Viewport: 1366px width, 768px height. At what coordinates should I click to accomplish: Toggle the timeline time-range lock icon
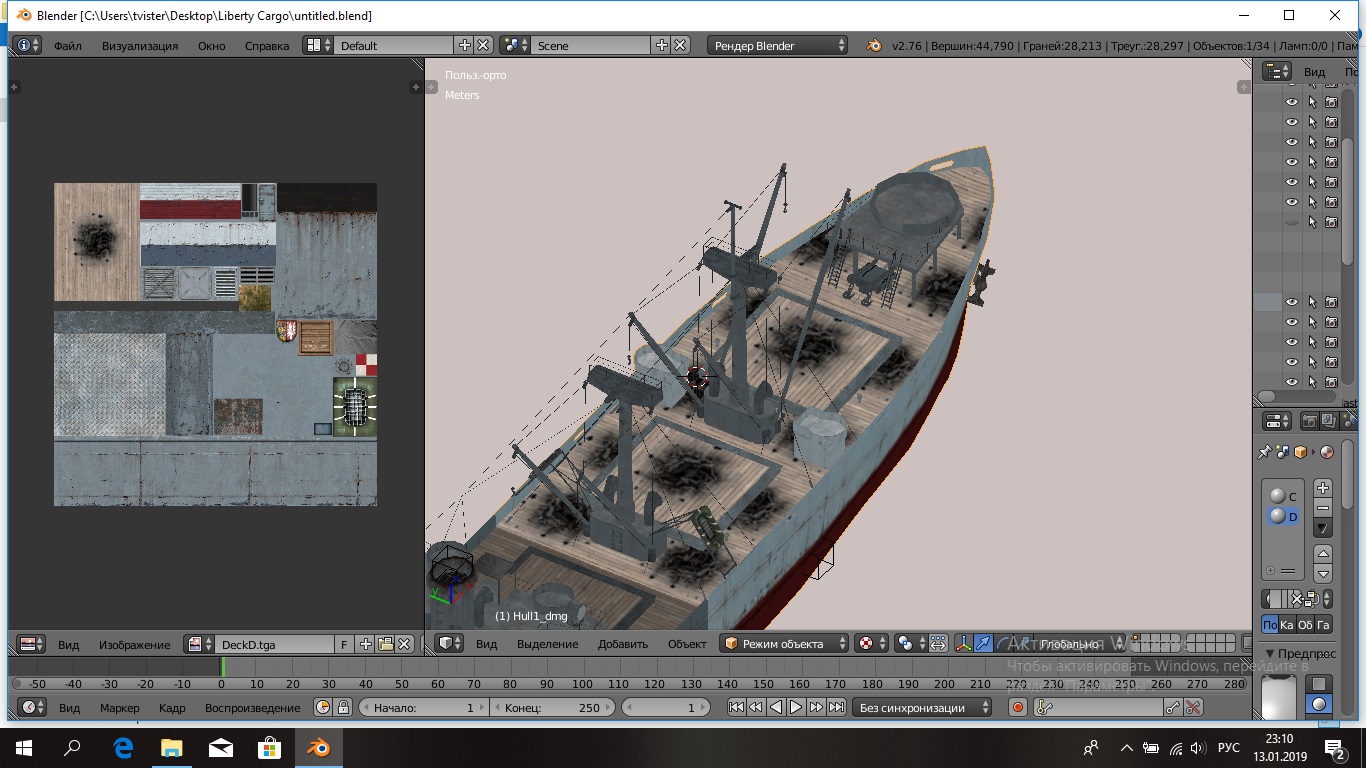[343, 708]
